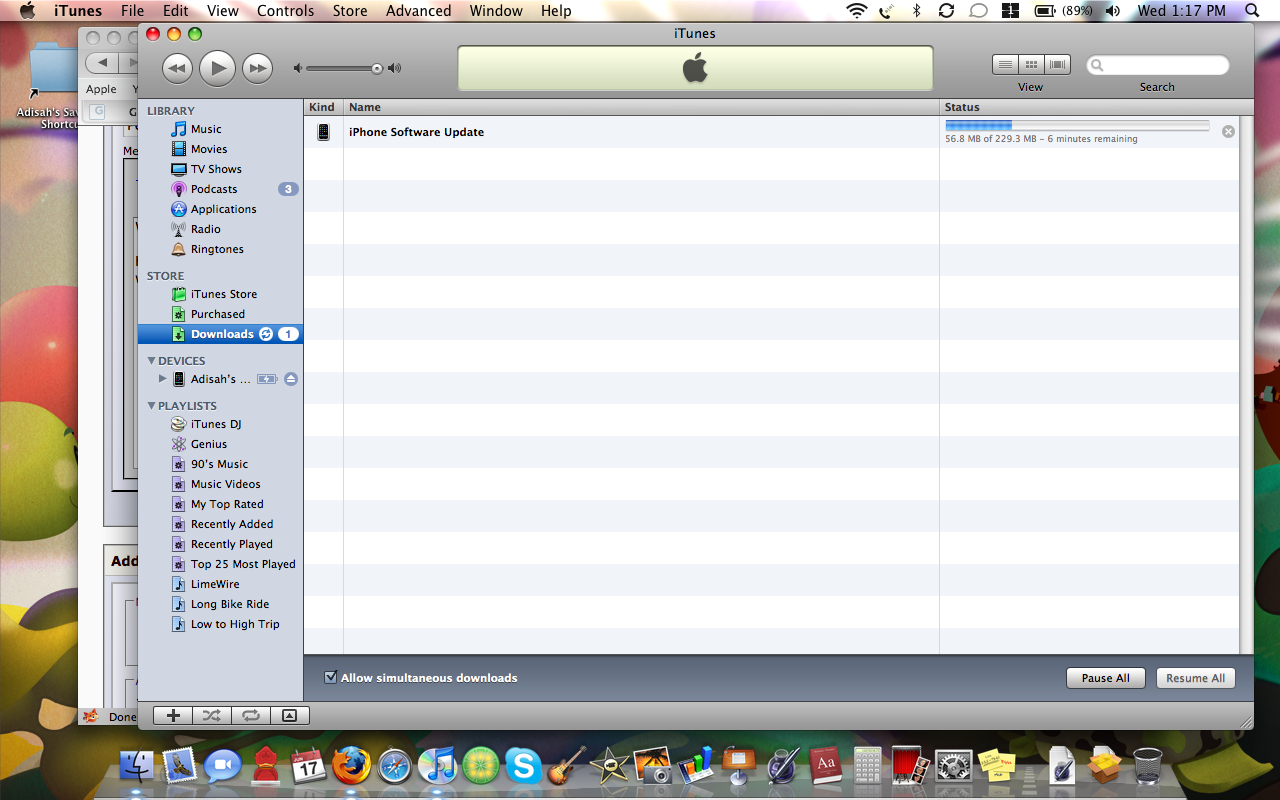Image resolution: width=1280 pixels, height=800 pixels.
Task: Show the artwork viewer panel button
Action: [289, 715]
